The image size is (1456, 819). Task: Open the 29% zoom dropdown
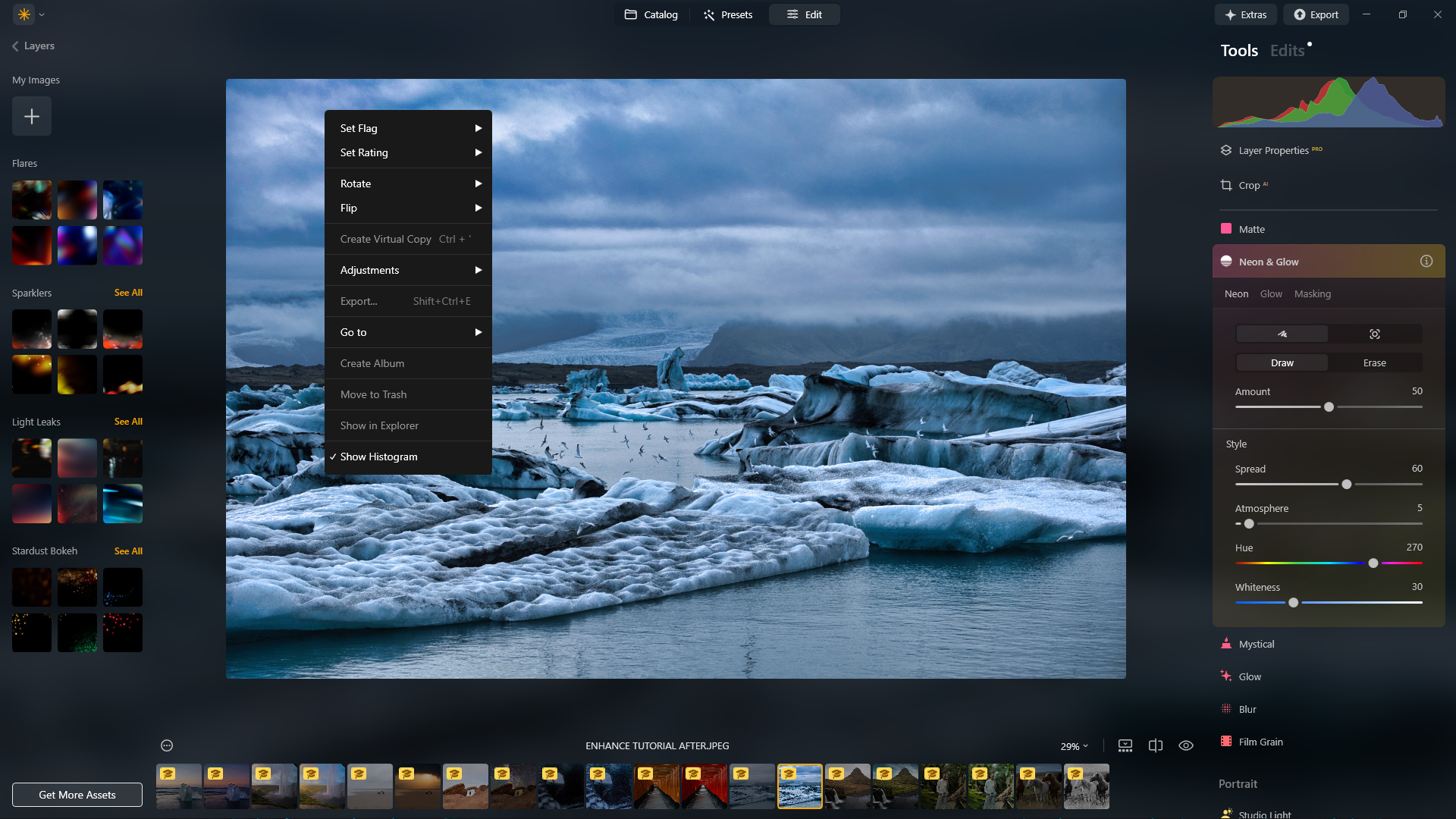point(1075,746)
